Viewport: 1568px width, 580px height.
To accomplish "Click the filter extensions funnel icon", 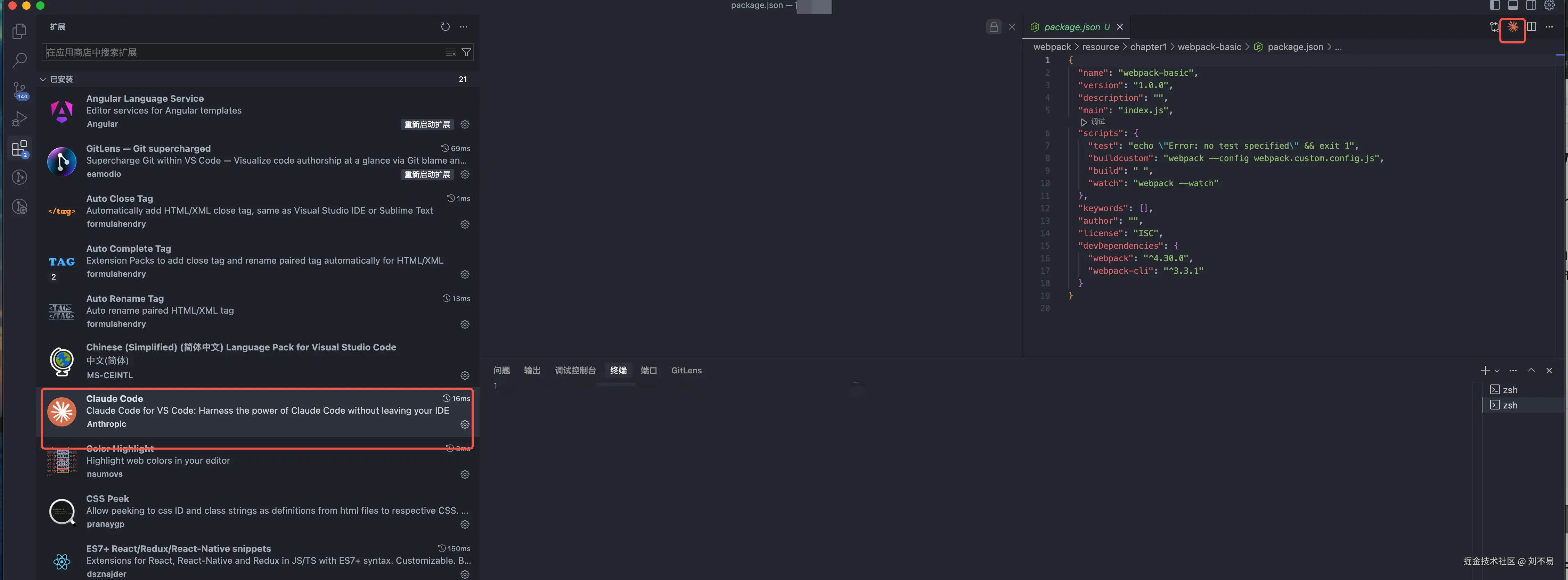I will point(466,52).
